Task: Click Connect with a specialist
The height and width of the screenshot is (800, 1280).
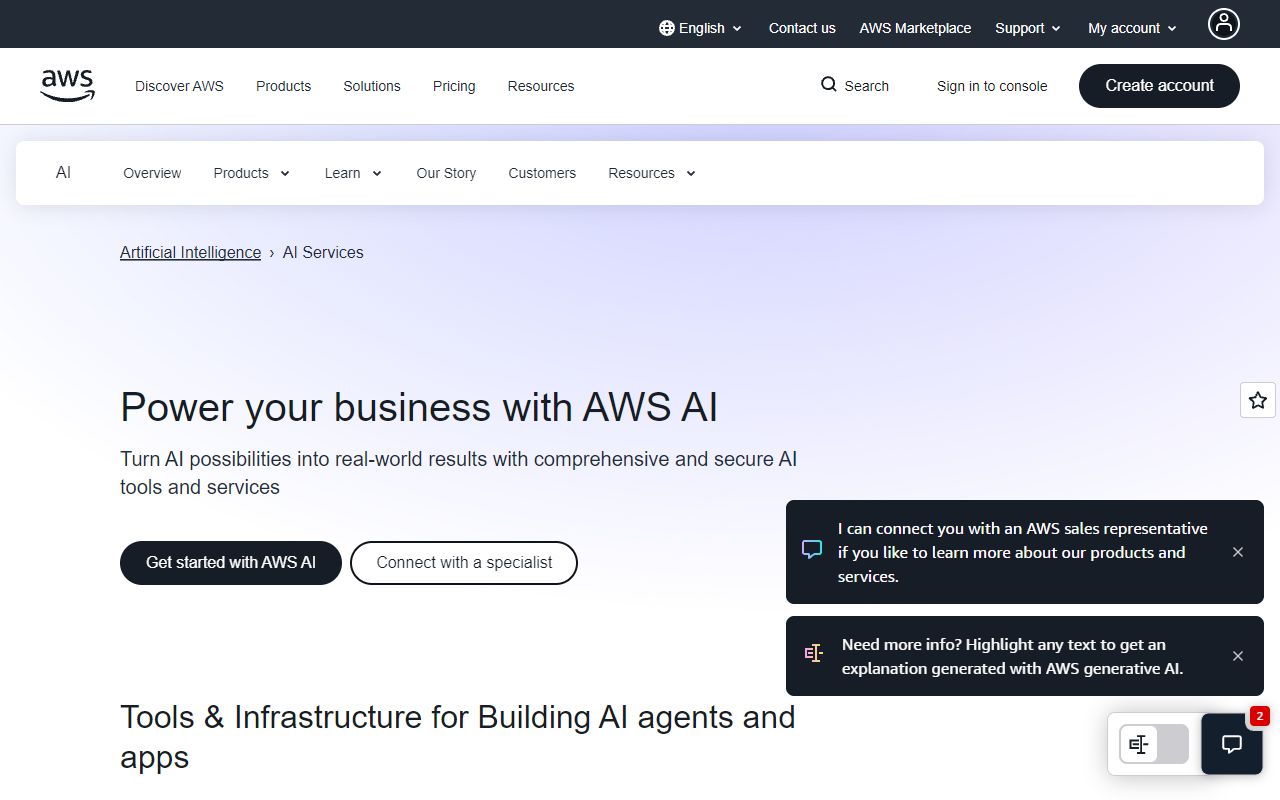Action: coord(463,562)
